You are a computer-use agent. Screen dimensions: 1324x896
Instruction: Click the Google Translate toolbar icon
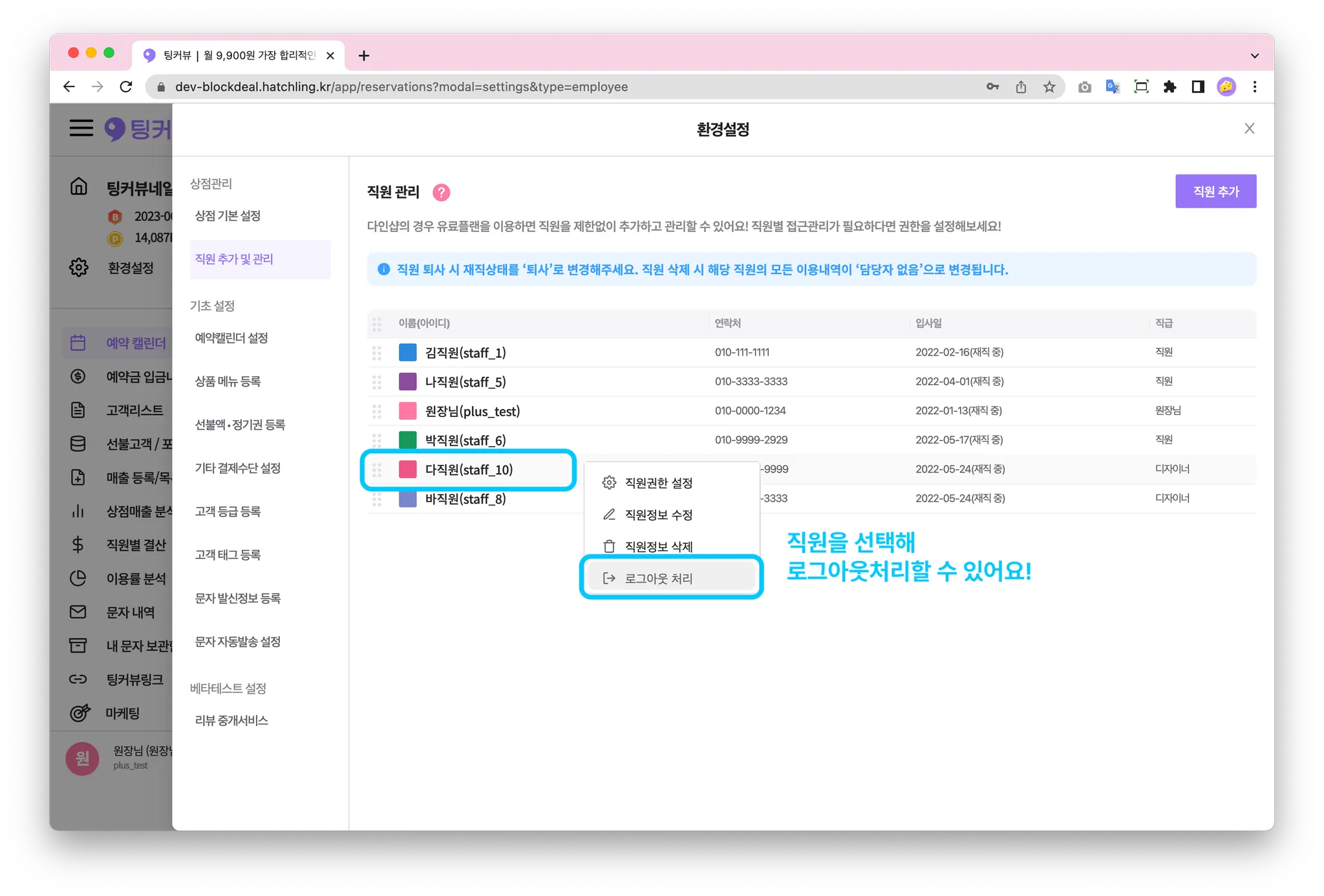[1113, 87]
